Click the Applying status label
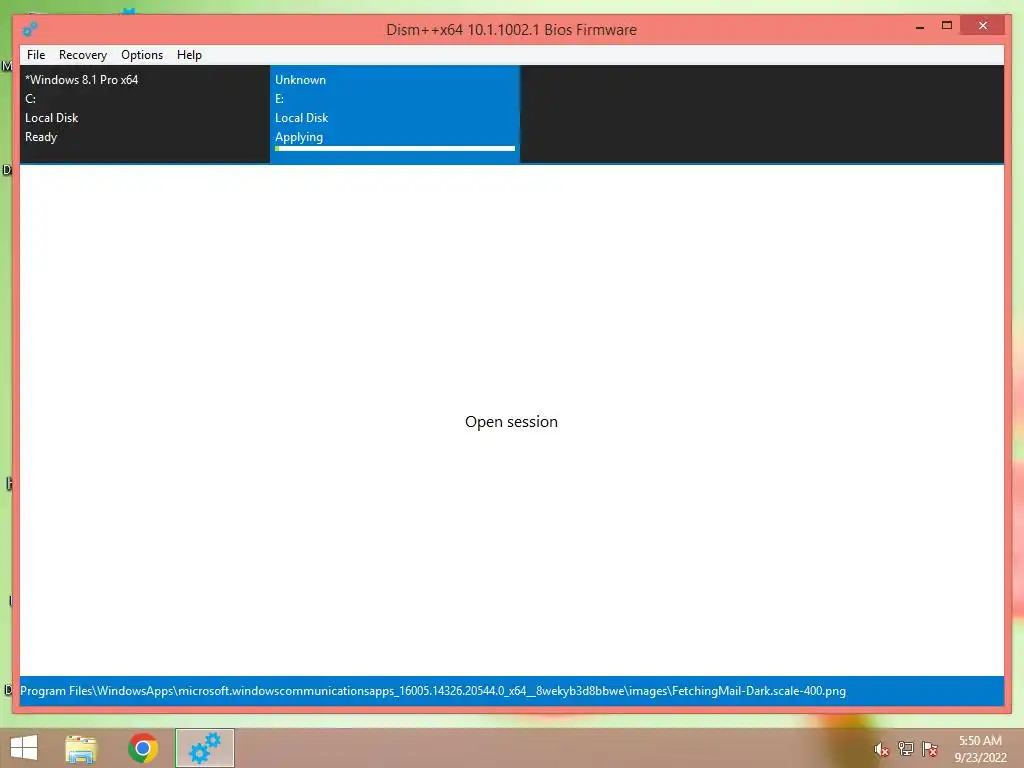Screen dimensions: 1024x768 [299, 137]
